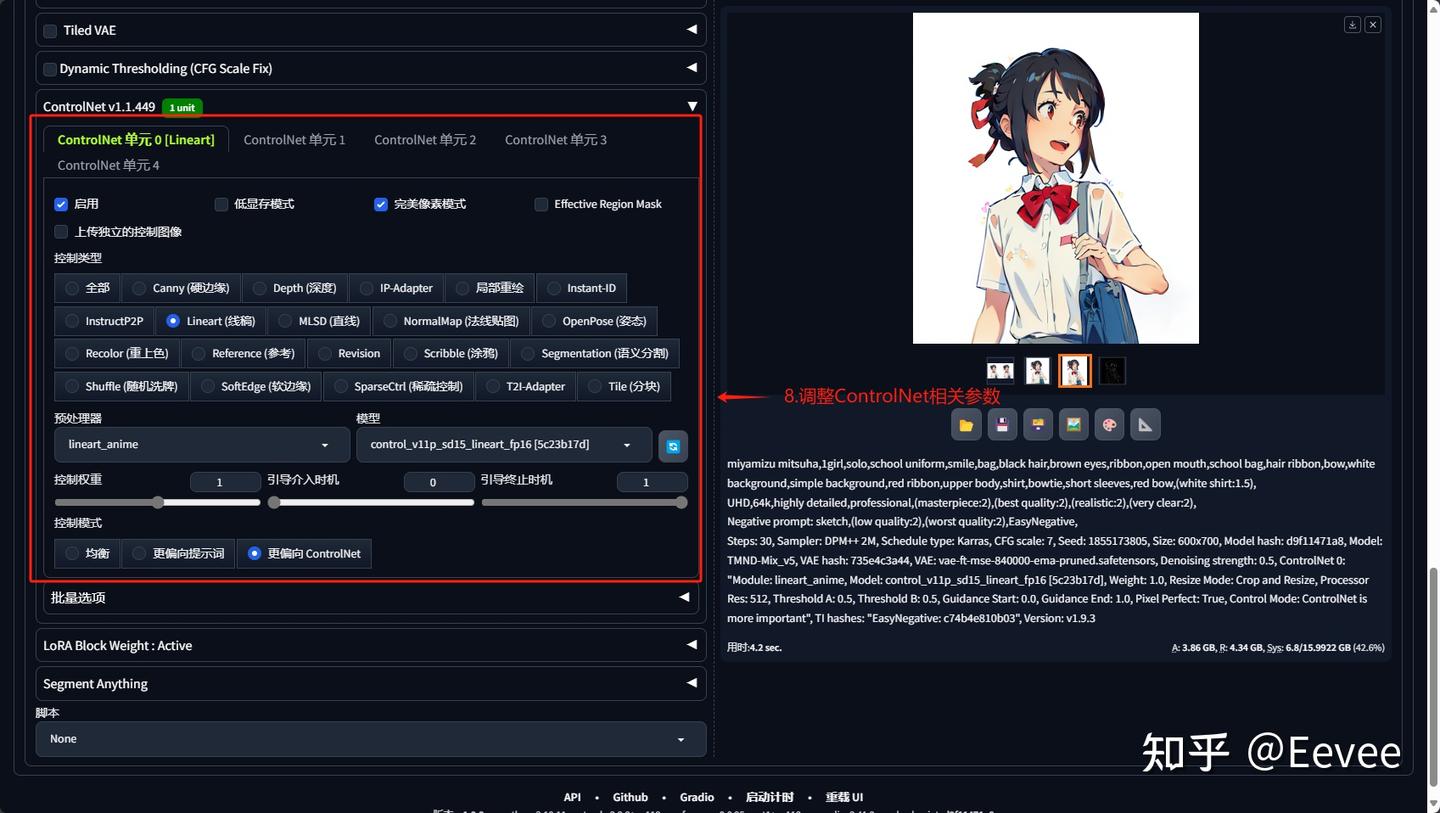Open the 脚本 None script dropdown
This screenshot has height=813, width=1440.
(371, 739)
